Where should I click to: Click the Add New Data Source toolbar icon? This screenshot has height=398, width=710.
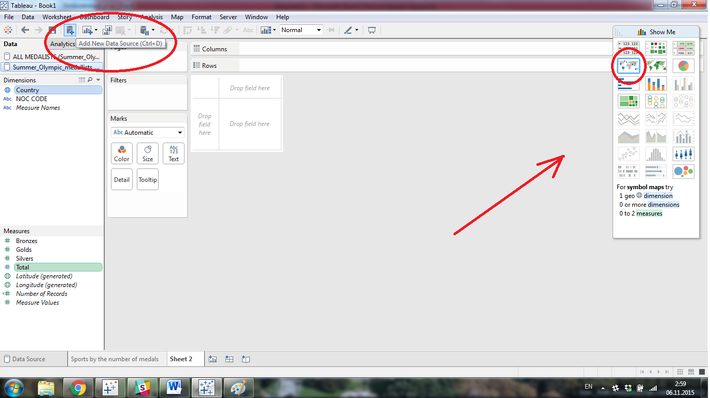pos(70,30)
